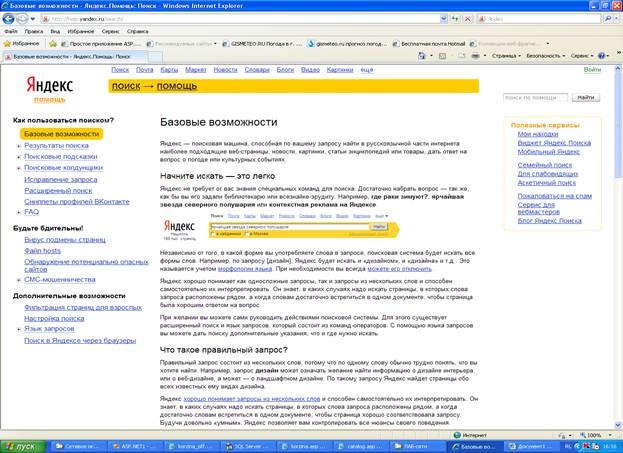Open the «Почта» top navigation link

tap(145, 70)
